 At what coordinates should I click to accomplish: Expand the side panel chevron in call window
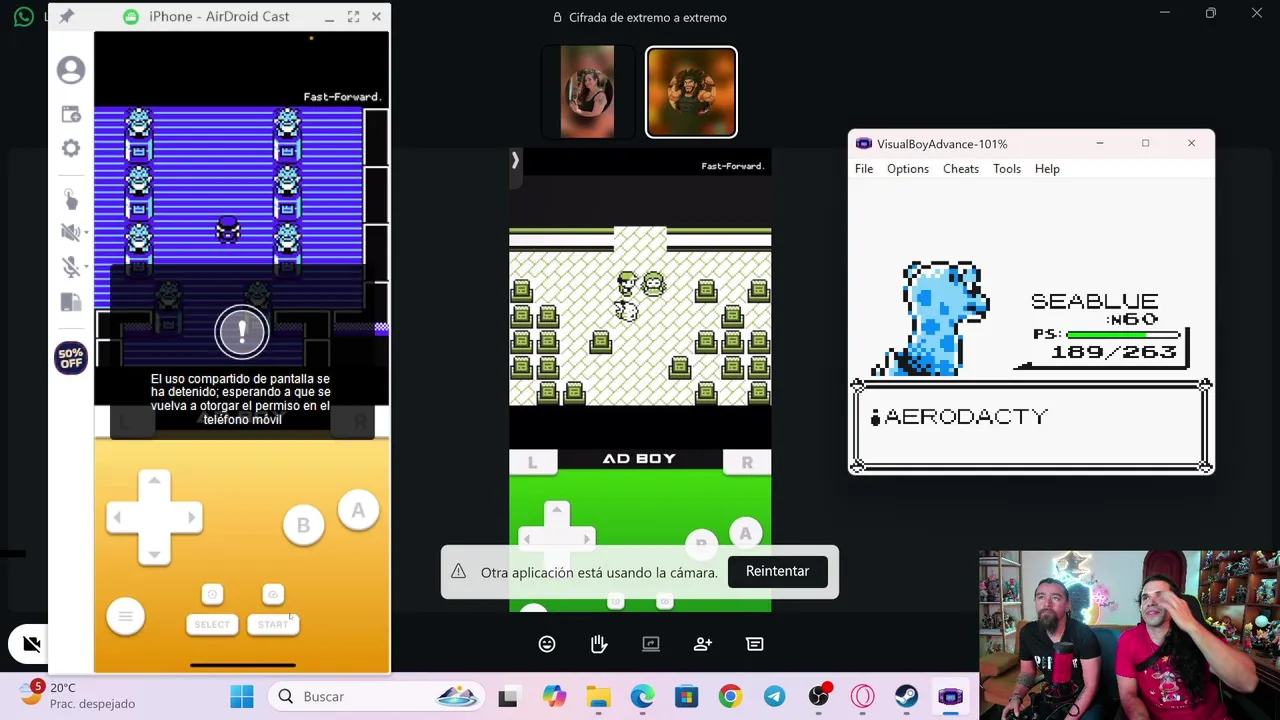[x=515, y=160]
